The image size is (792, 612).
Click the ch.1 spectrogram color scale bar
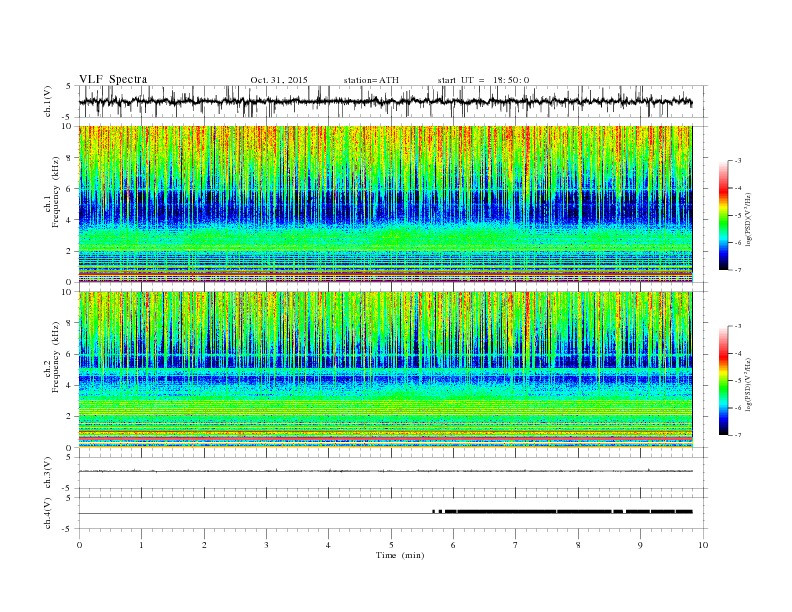point(723,215)
